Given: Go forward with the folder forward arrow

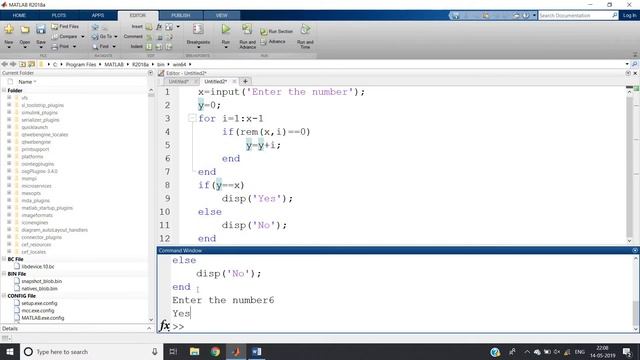Looking at the screenshot, I should click(13, 64).
